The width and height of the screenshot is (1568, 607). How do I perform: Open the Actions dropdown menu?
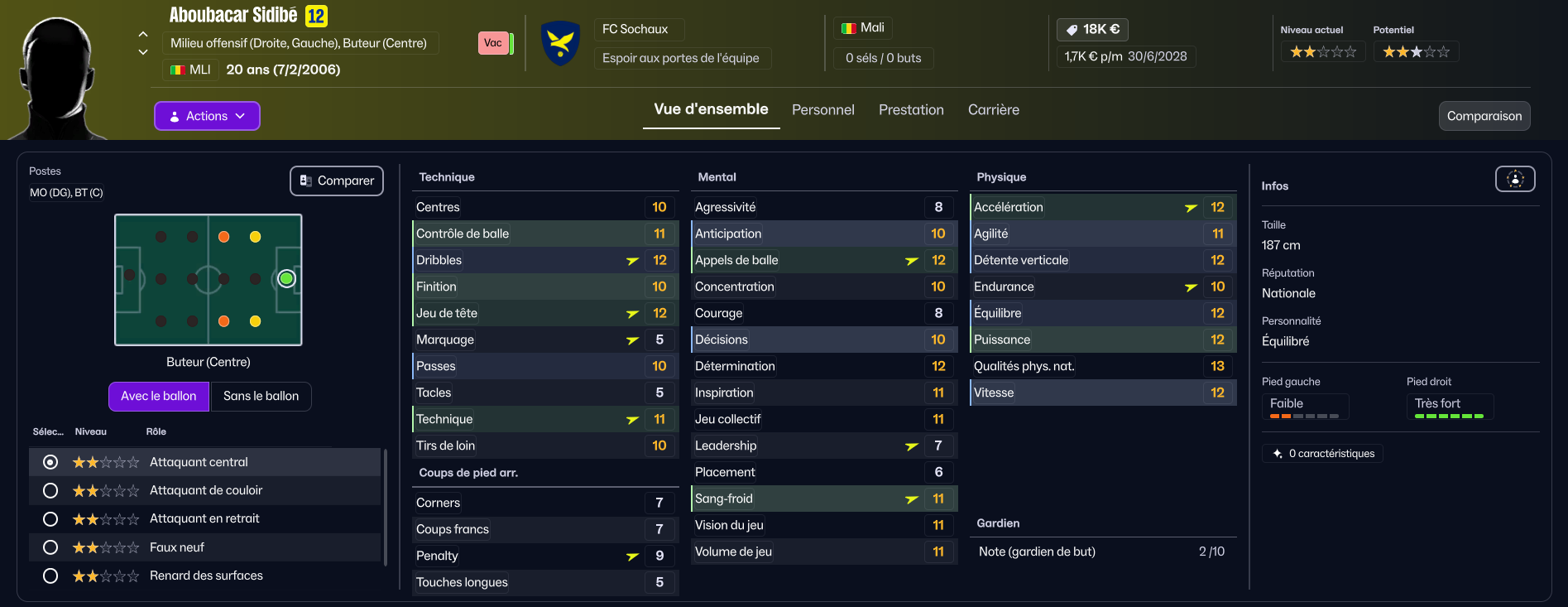(x=207, y=116)
